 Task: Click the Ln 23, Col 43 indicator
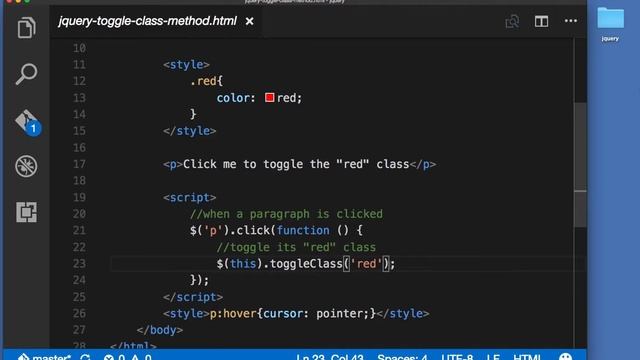pos(330,357)
